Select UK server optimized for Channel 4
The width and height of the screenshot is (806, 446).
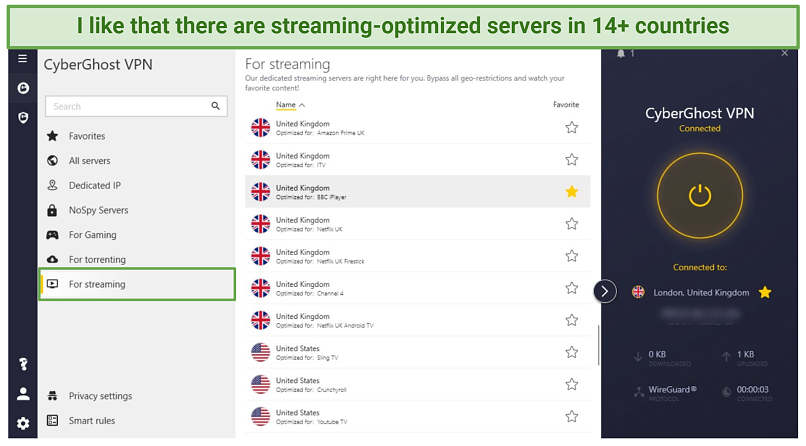coord(417,288)
